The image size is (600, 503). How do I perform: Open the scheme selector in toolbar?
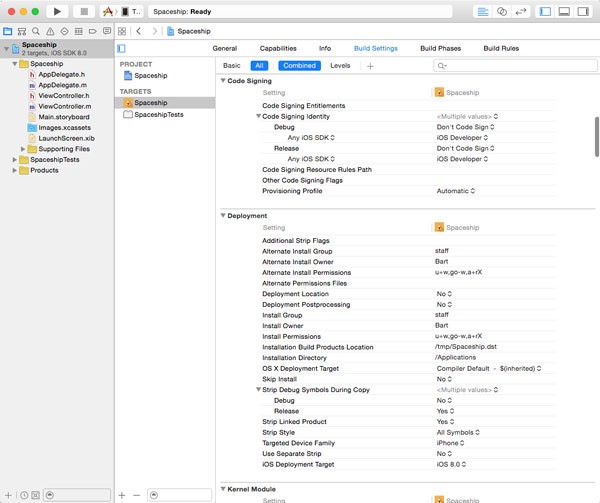point(121,11)
